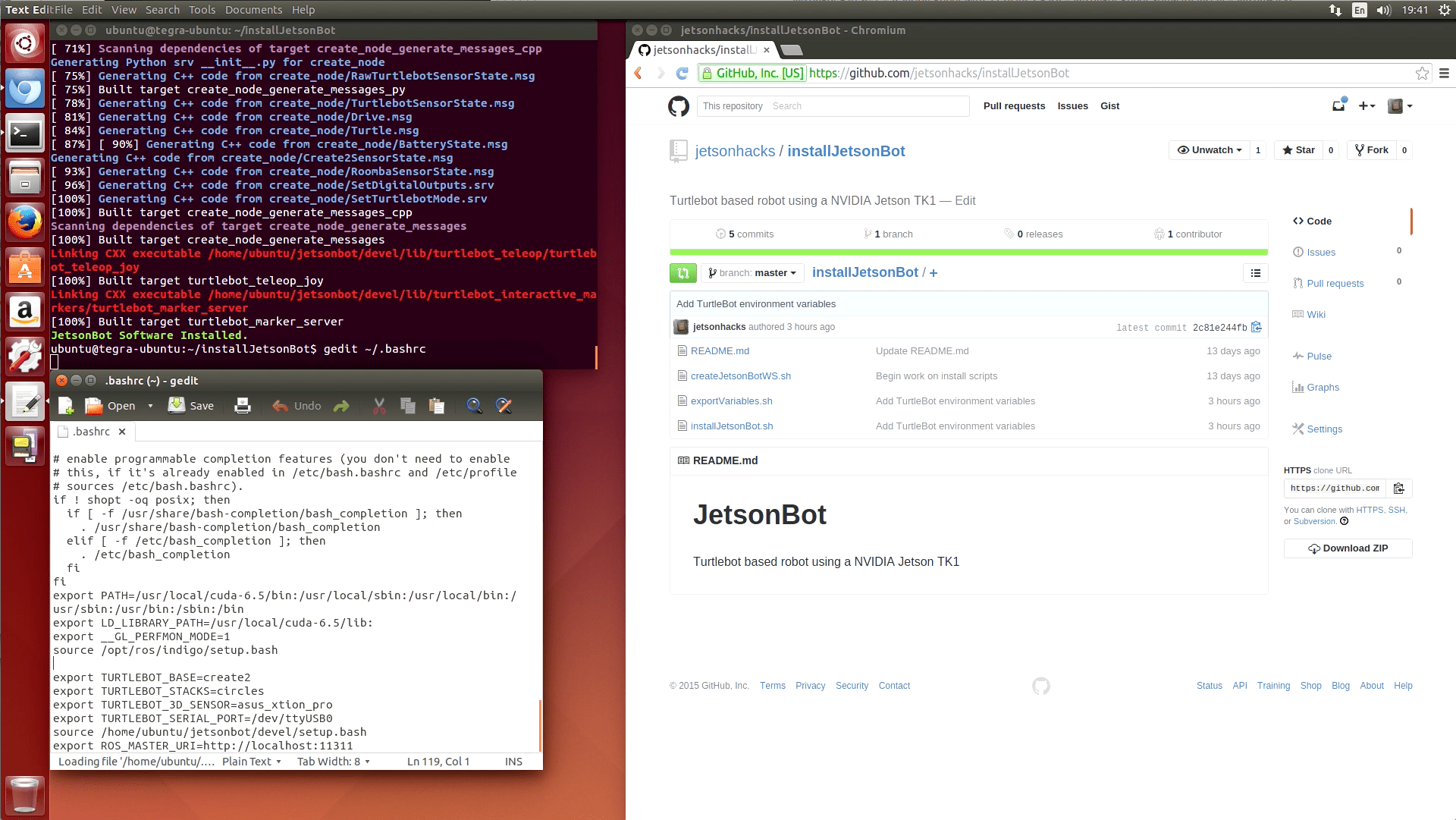
Task: Click the Download ZIP button
Action: (x=1348, y=548)
